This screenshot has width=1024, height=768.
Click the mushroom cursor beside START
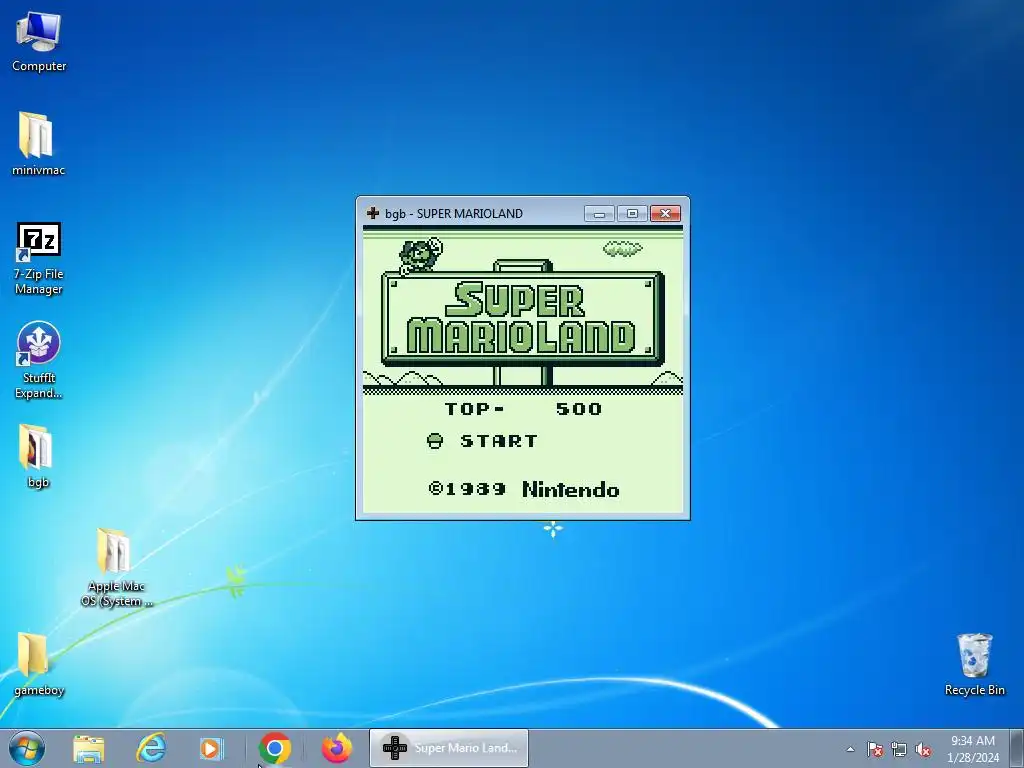[x=435, y=441]
